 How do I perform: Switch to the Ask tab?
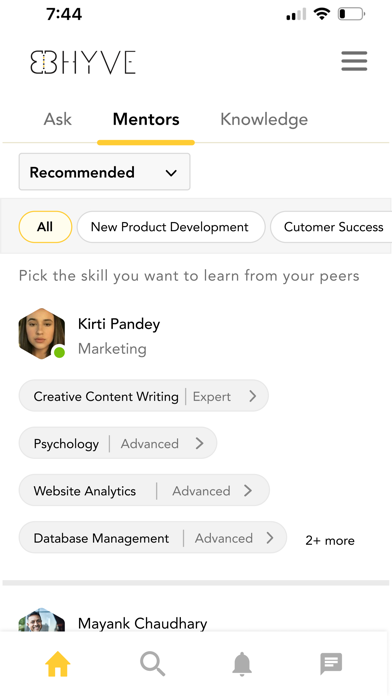point(58,119)
